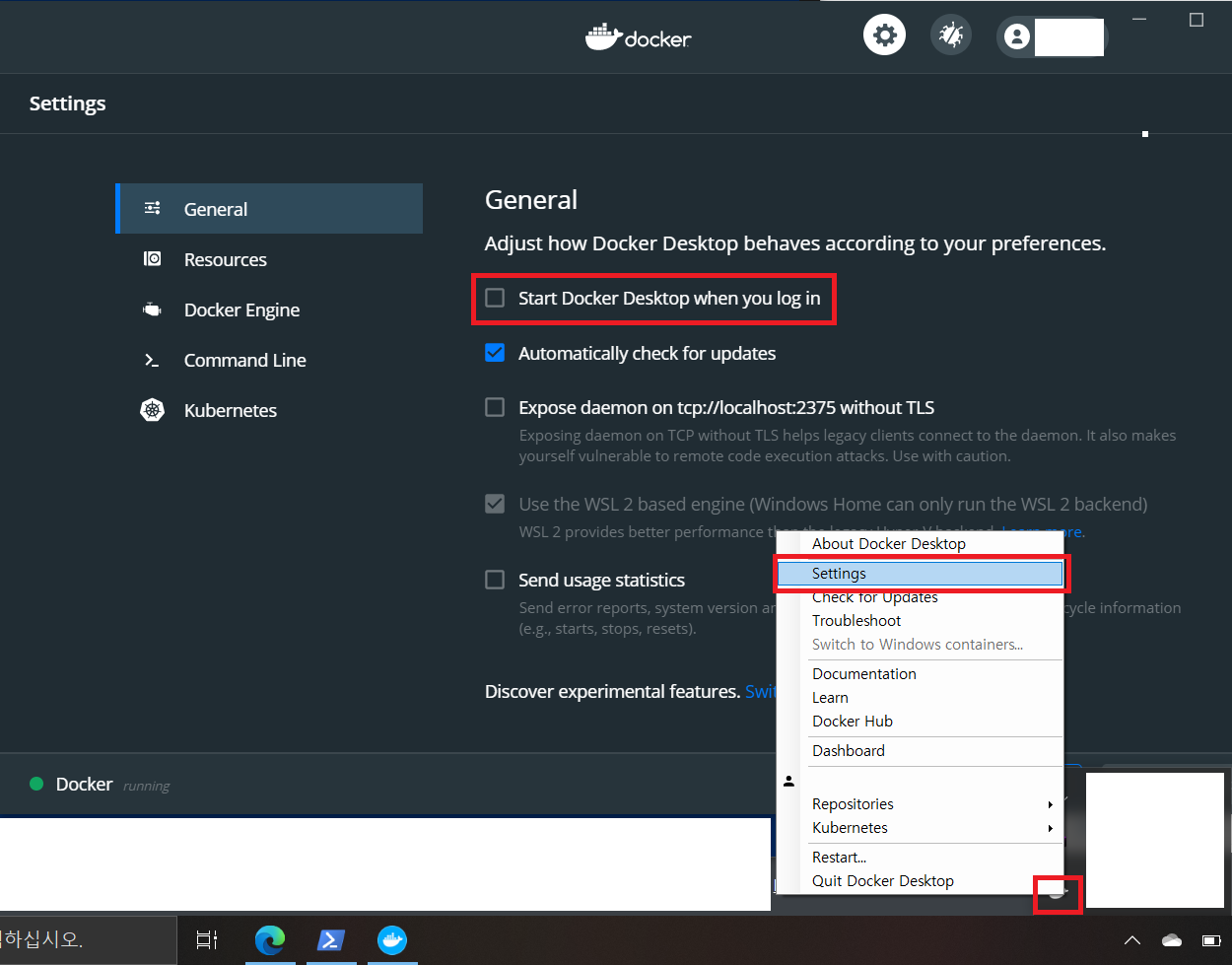Click the Settings page heading
The width and height of the screenshot is (1232, 965).
[x=67, y=103]
